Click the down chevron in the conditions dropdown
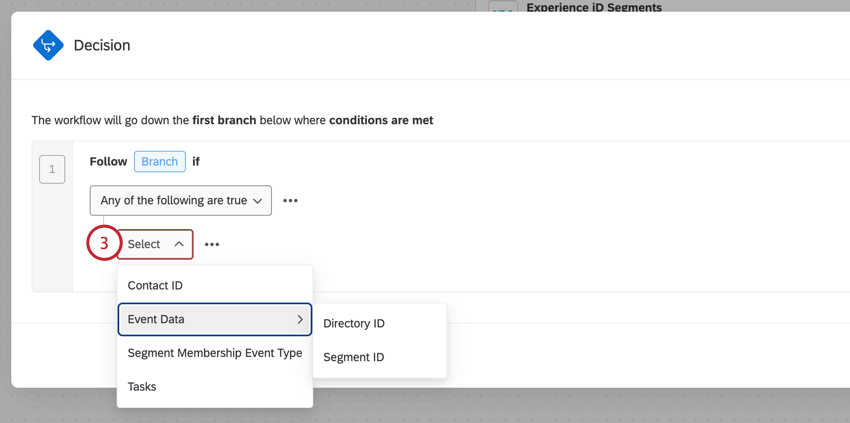850x423 pixels. pyautogui.click(x=257, y=201)
